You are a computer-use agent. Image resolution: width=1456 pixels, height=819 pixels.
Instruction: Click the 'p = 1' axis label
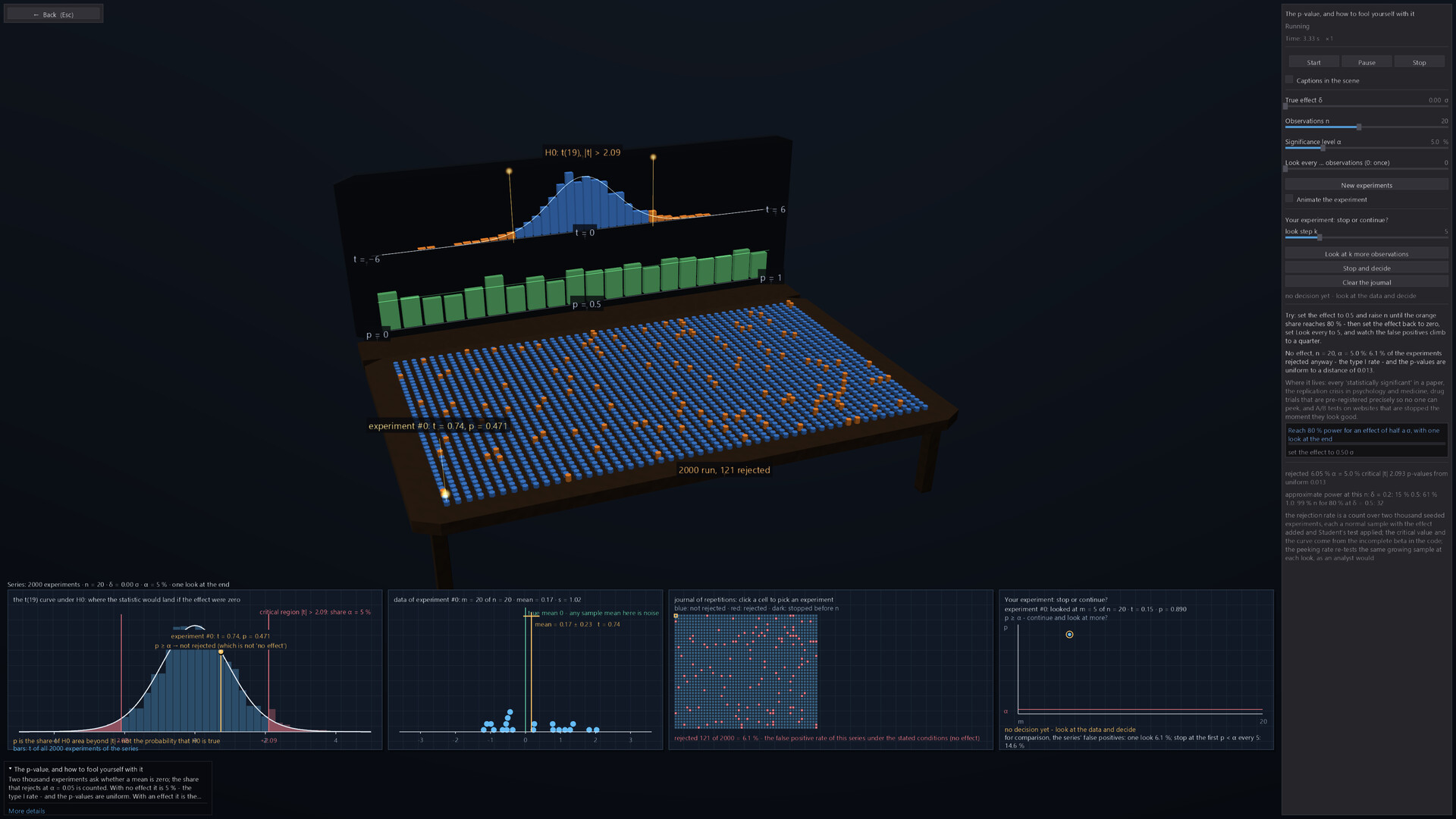pyautogui.click(x=770, y=278)
